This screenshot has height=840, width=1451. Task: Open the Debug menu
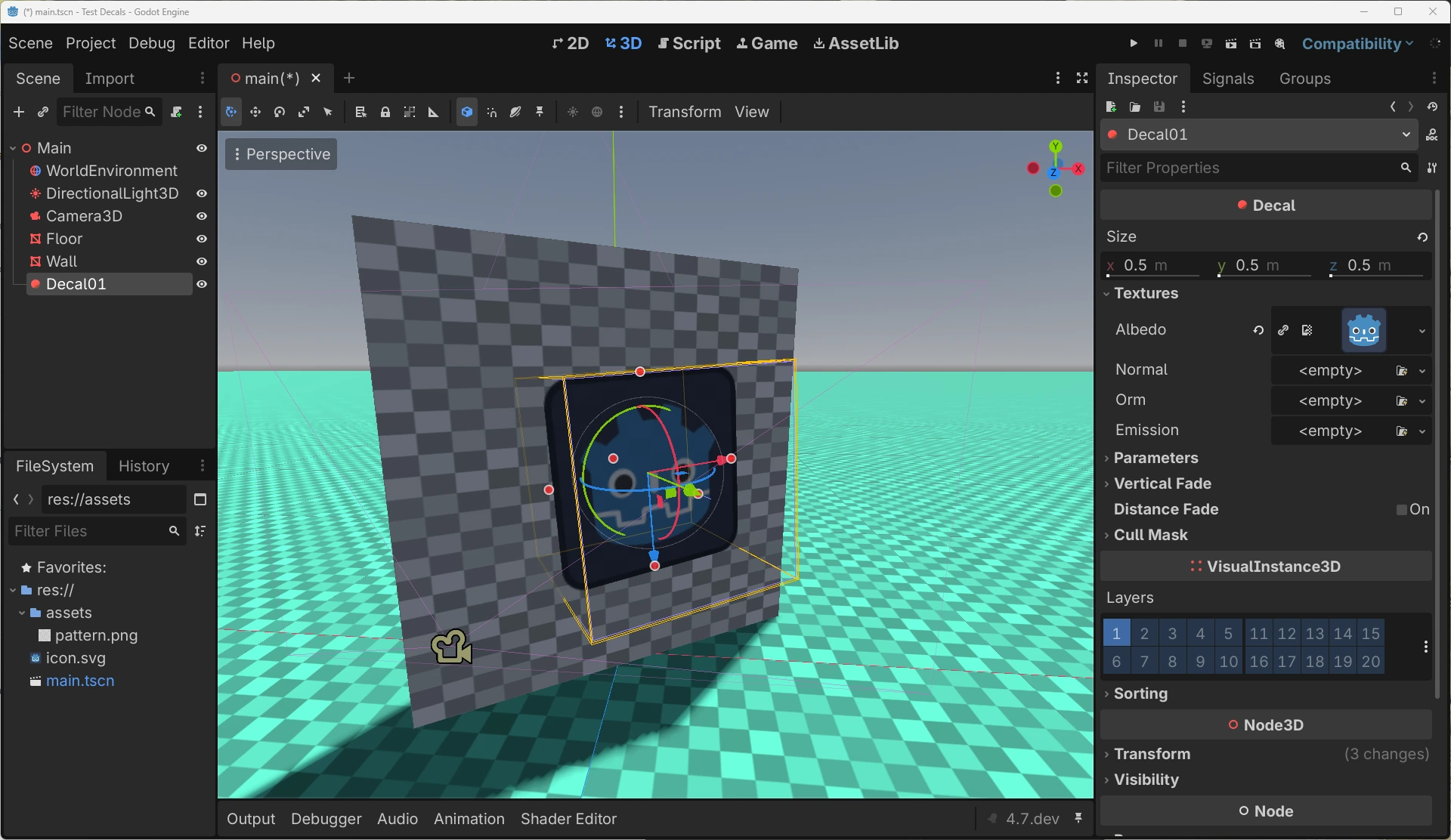pos(152,43)
